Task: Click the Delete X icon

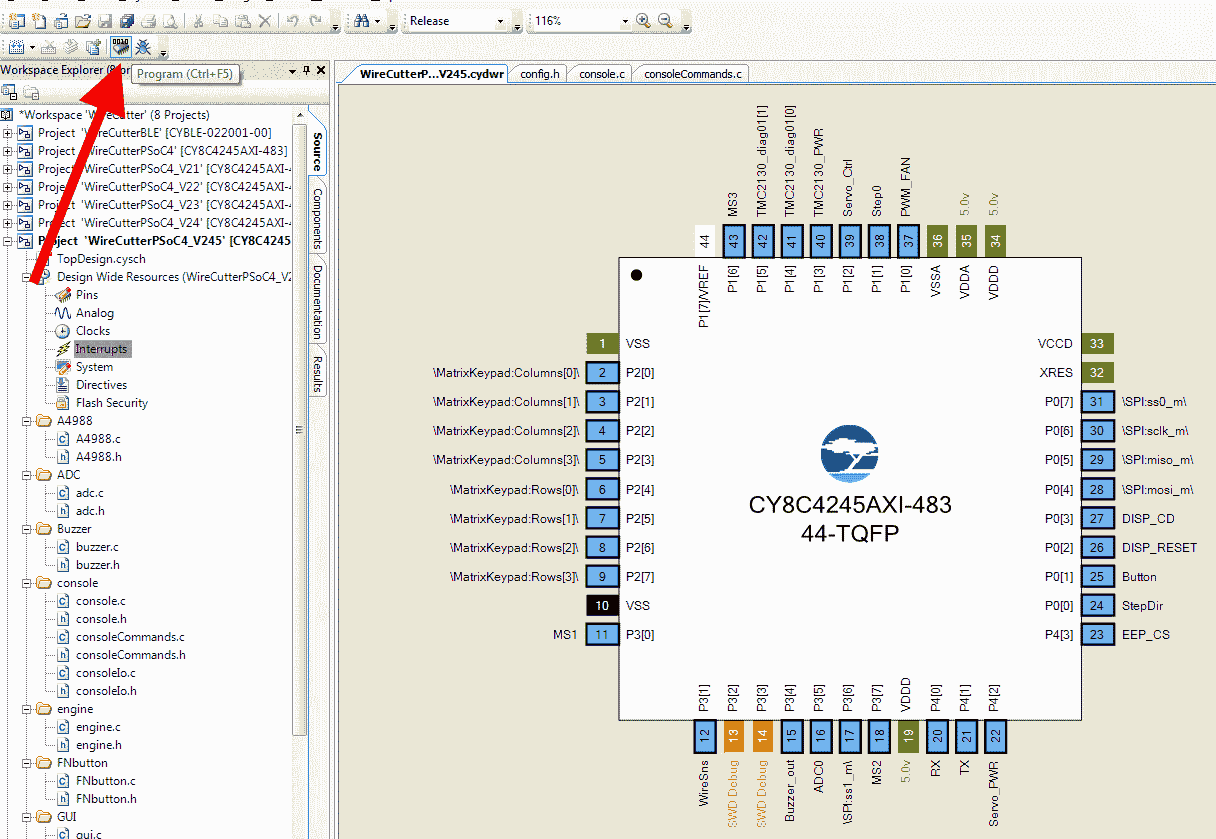Action: (264, 20)
